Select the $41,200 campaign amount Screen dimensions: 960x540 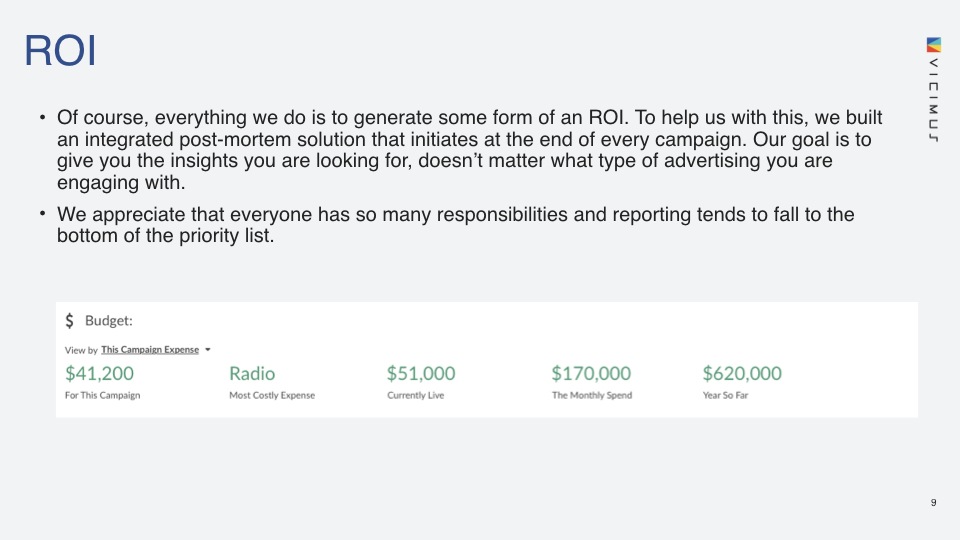[x=99, y=373]
